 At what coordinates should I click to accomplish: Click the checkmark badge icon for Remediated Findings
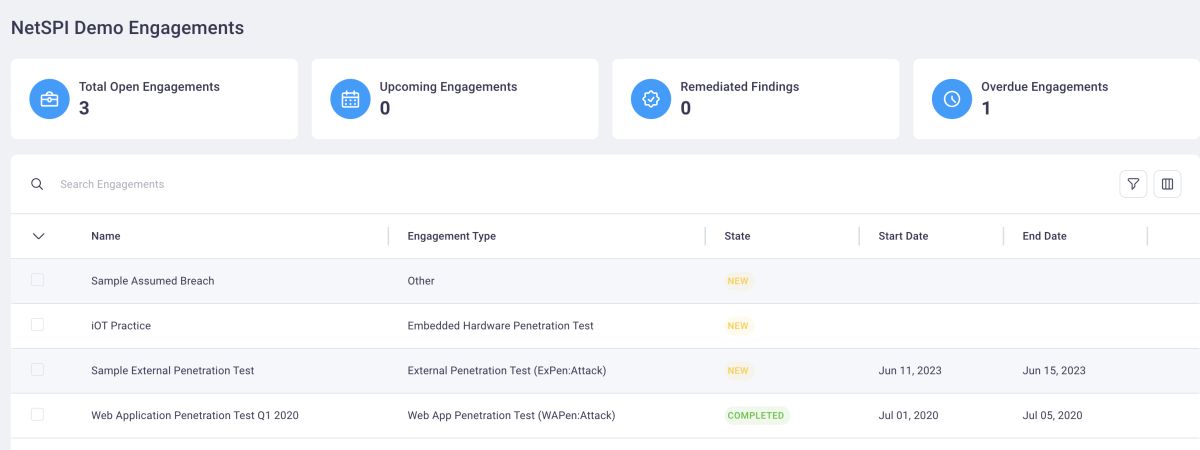pyautogui.click(x=651, y=99)
